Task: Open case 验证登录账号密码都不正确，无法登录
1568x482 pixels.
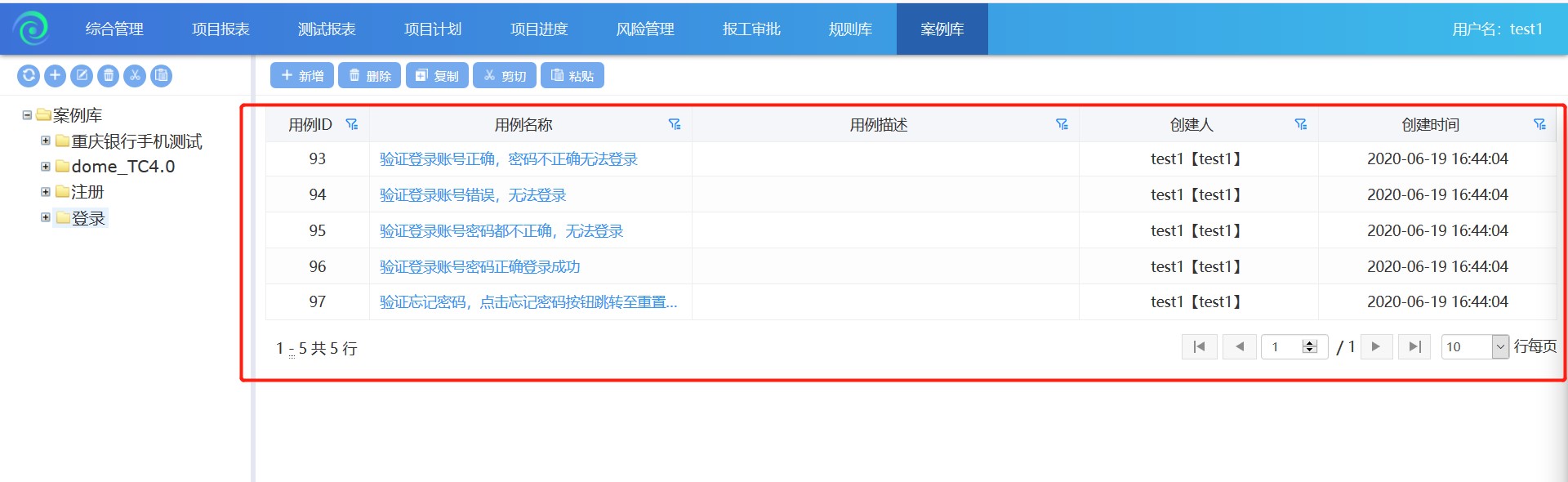Action: coord(501,231)
